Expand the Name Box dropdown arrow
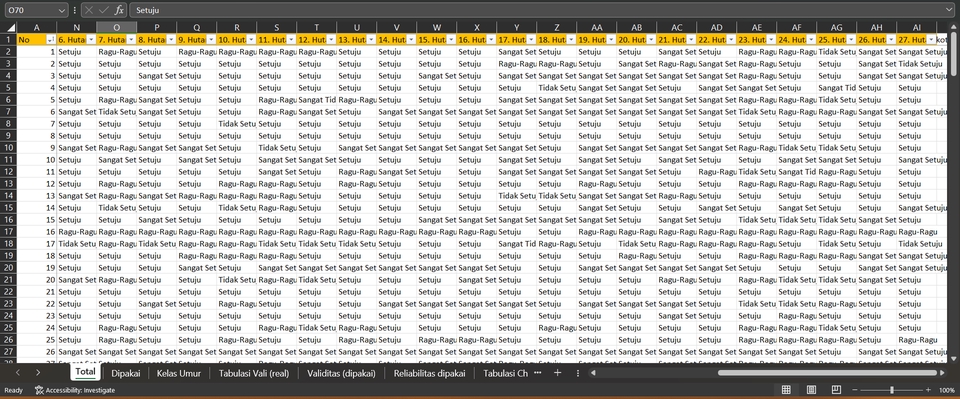 [61, 10]
